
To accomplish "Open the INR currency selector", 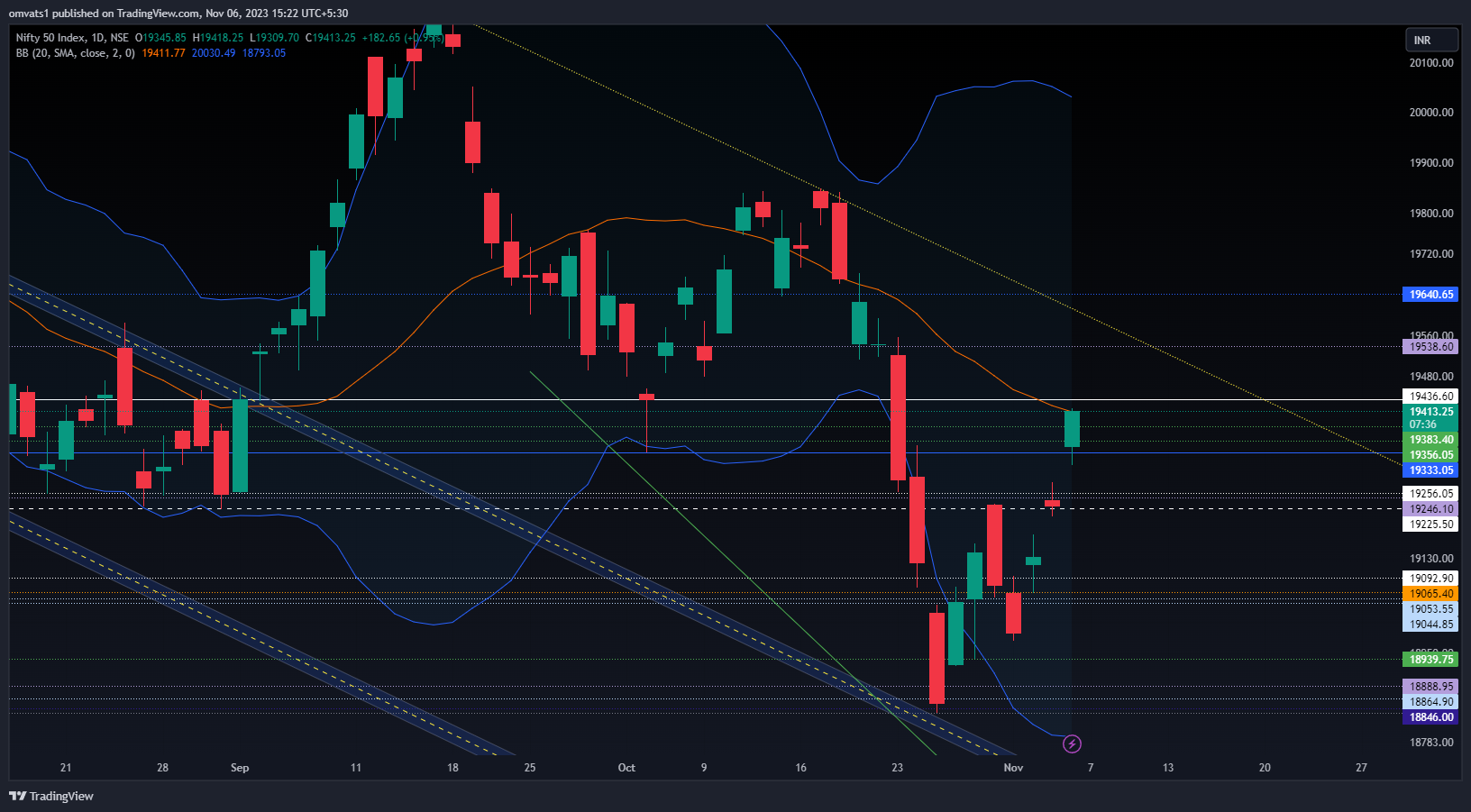I will pos(1431,40).
